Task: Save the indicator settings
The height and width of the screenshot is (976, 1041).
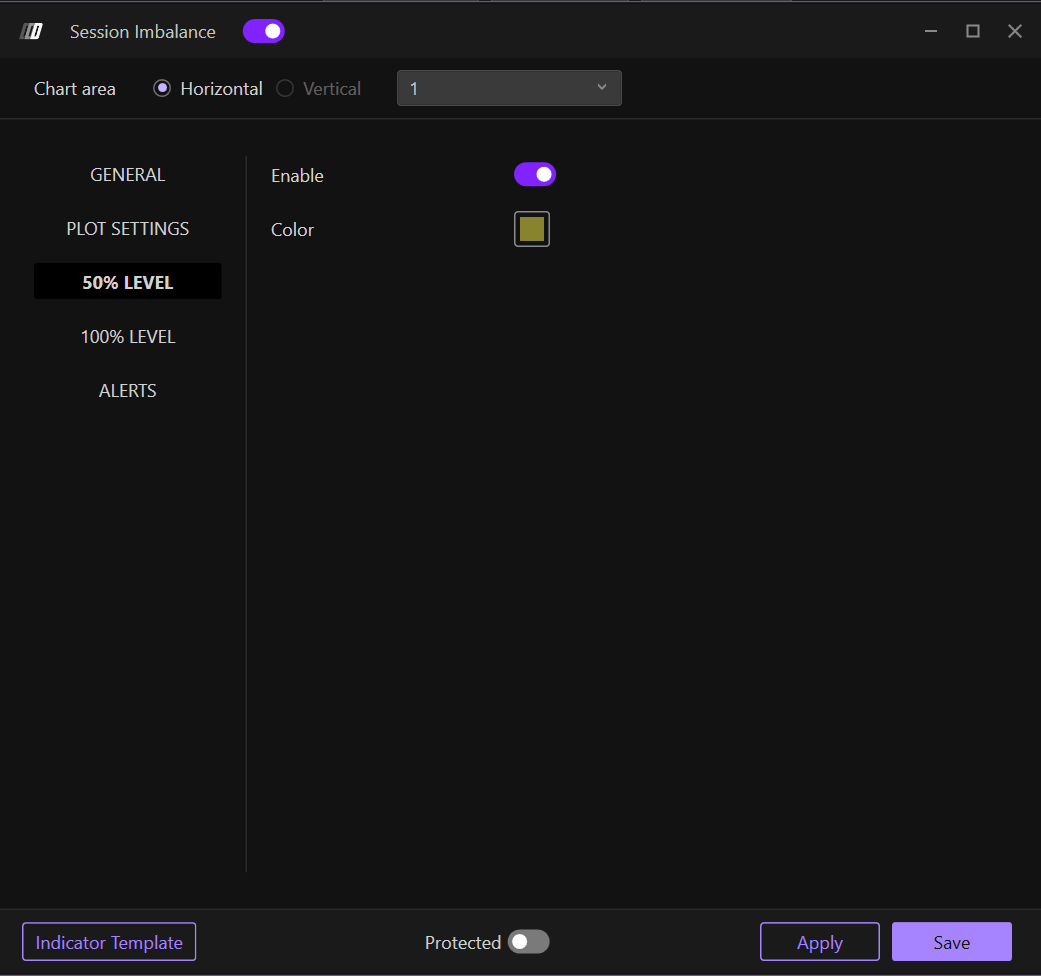Action: 951,942
